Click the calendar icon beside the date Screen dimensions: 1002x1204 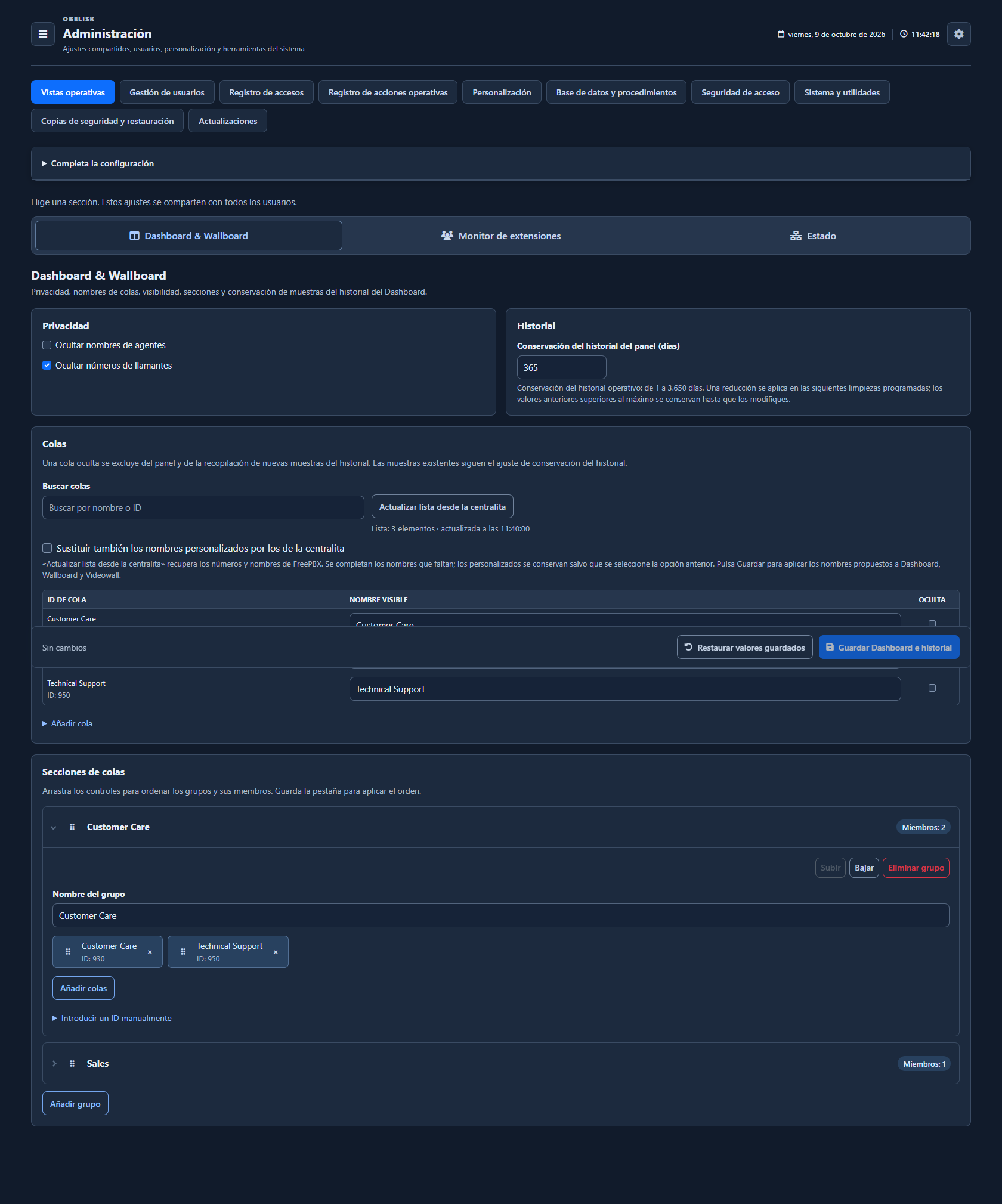pos(781,34)
